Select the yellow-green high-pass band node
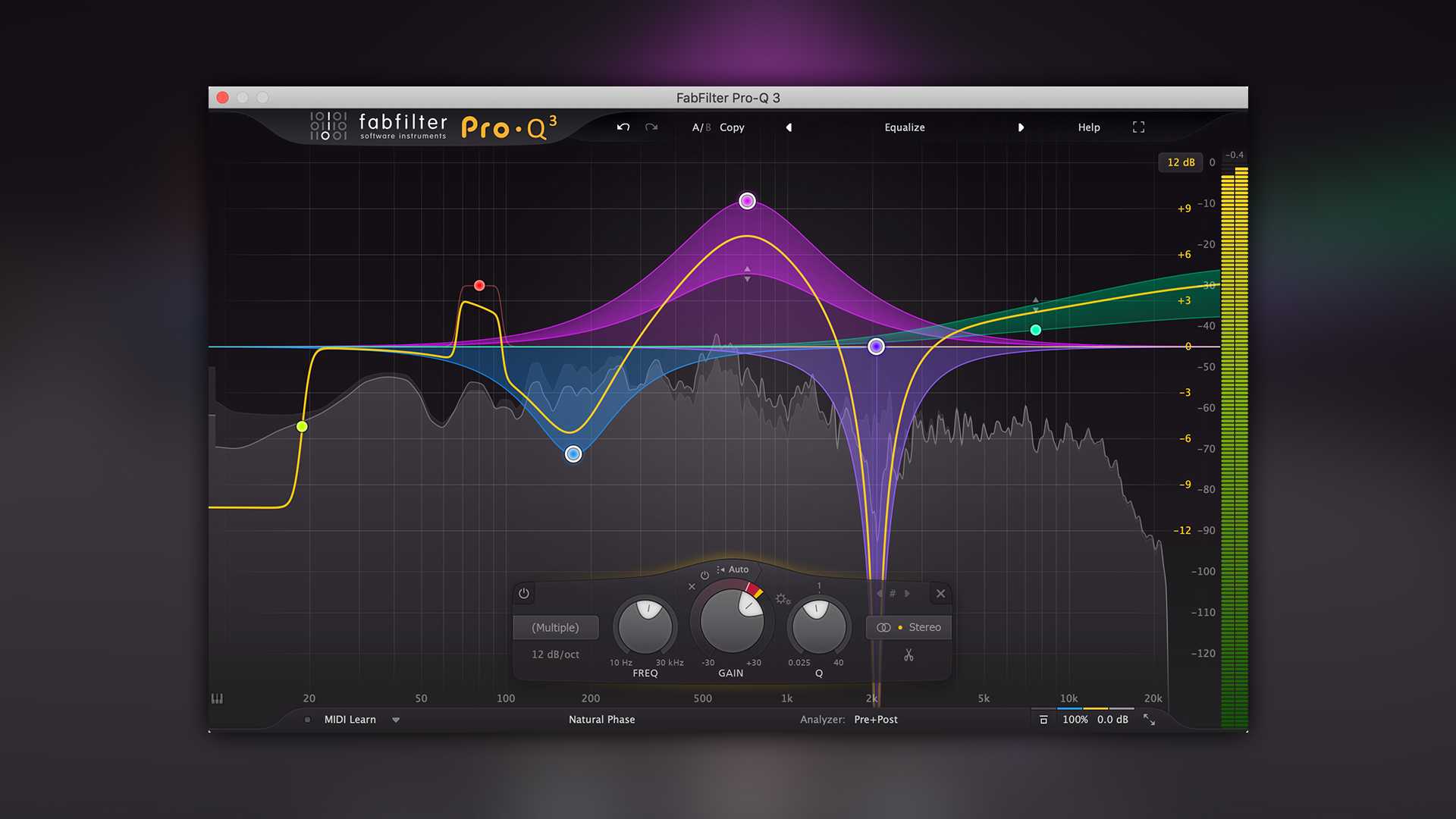The image size is (1456, 819). (302, 427)
